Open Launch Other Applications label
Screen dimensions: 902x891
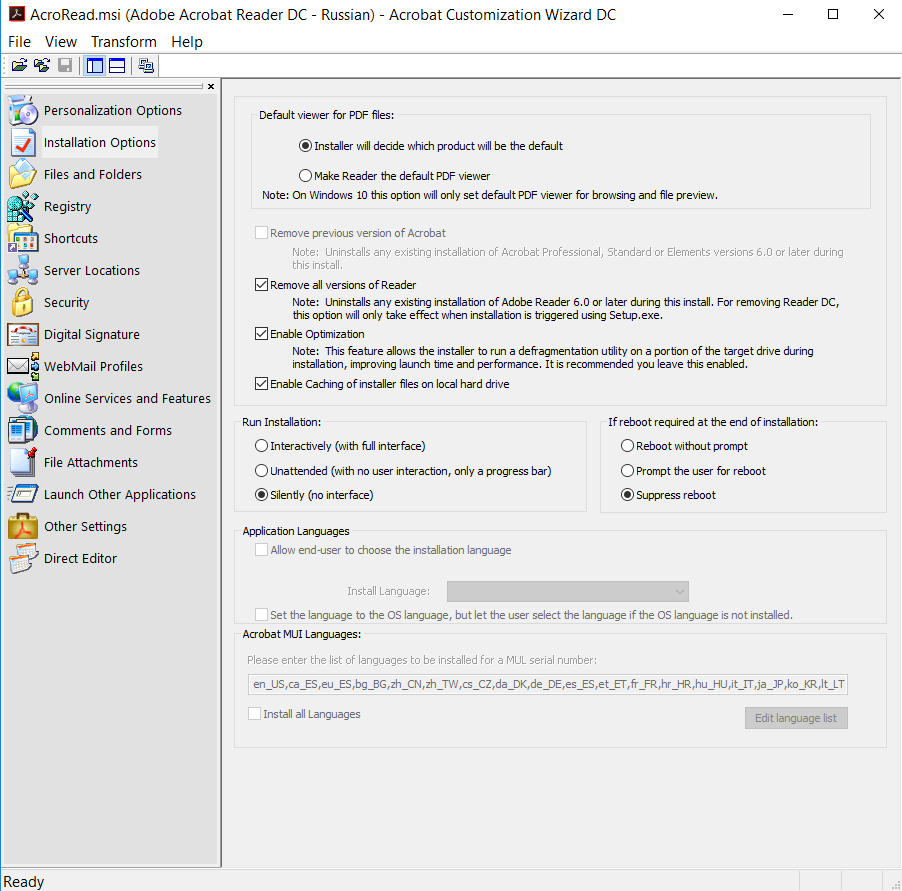tap(120, 494)
